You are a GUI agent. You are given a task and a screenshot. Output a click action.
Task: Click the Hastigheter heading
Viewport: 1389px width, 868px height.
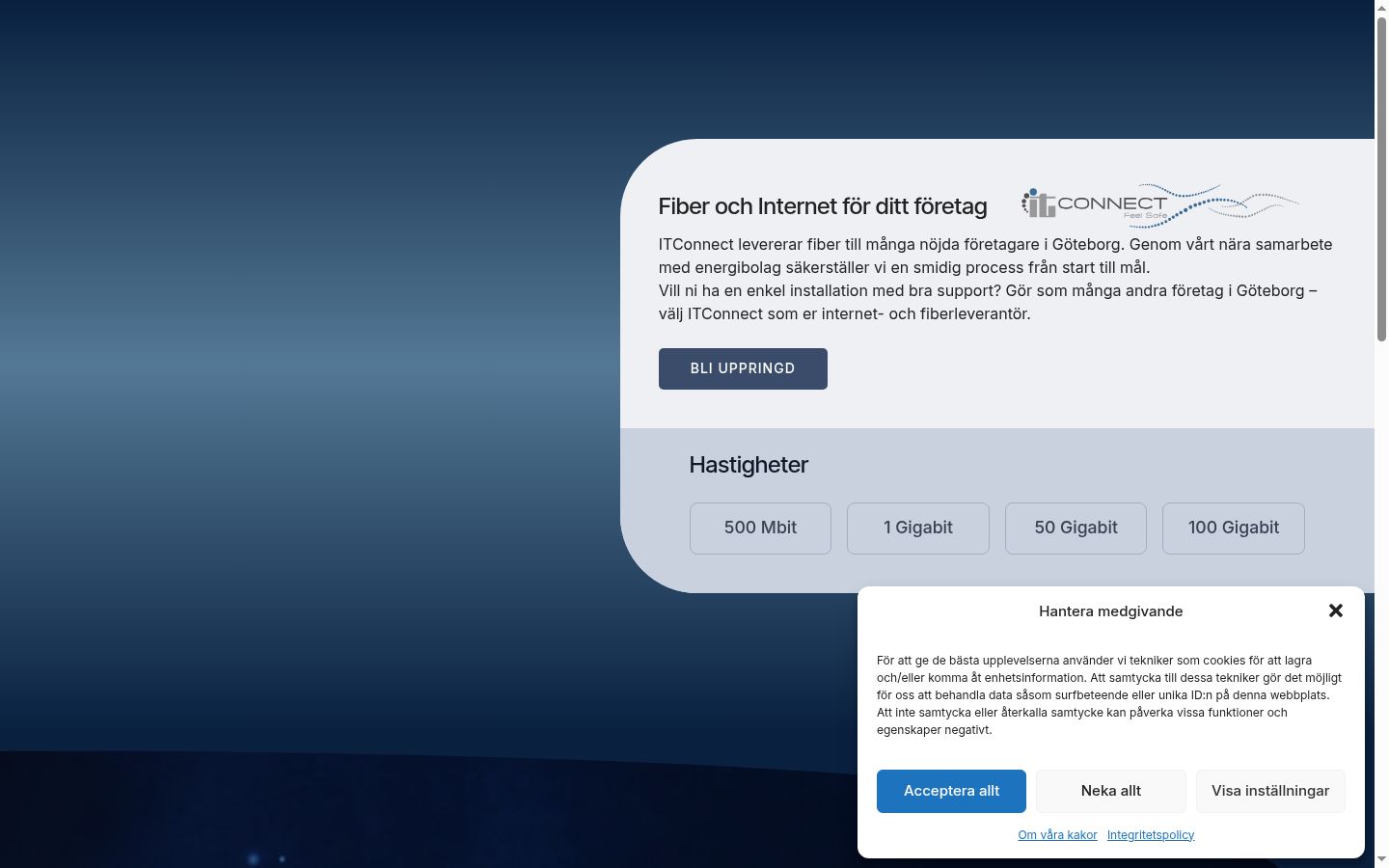pyautogui.click(x=749, y=465)
